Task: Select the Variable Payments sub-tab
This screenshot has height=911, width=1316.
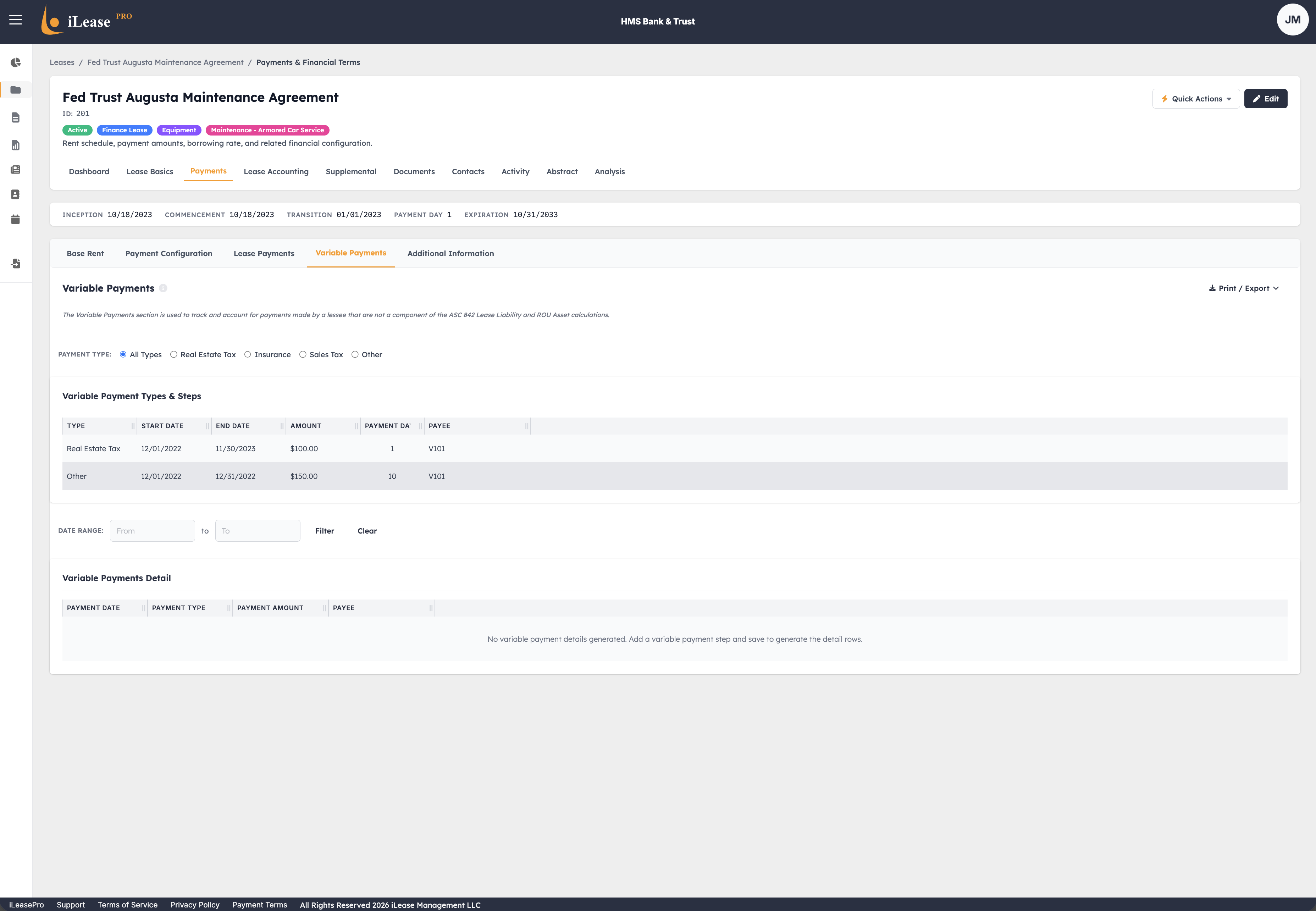Action: point(351,253)
